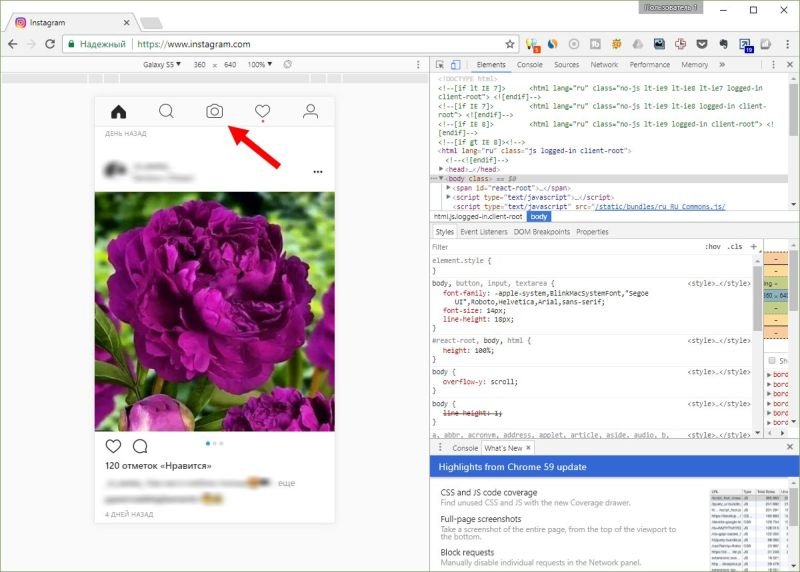Open the Memory tab
The width and height of the screenshot is (800, 572).
694,65
